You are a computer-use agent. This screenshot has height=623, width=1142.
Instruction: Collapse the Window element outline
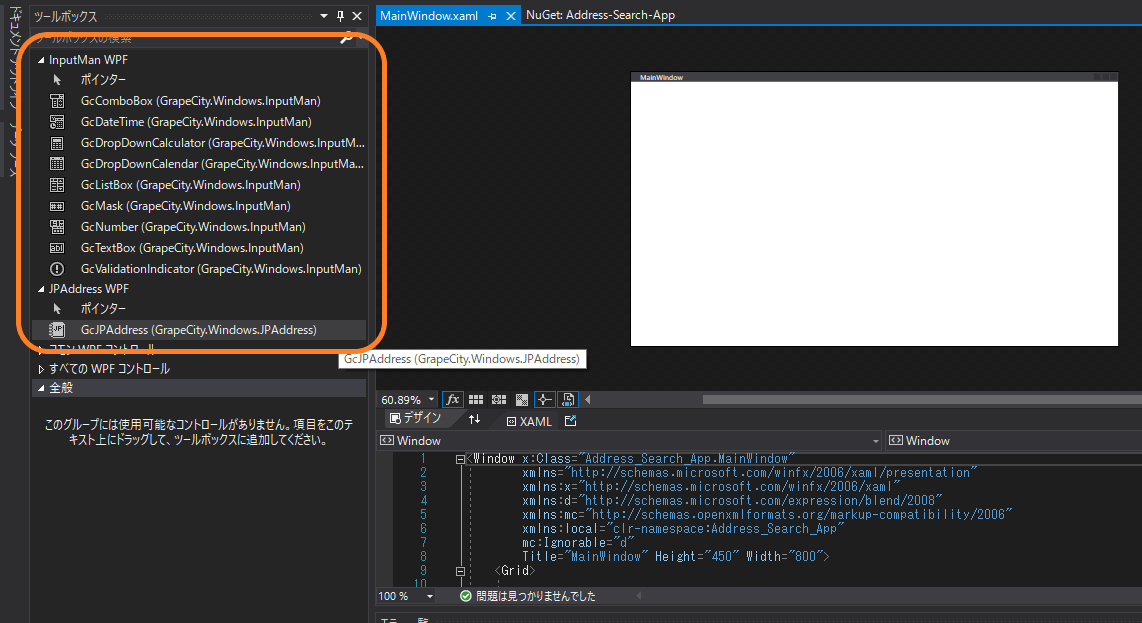coord(460,459)
